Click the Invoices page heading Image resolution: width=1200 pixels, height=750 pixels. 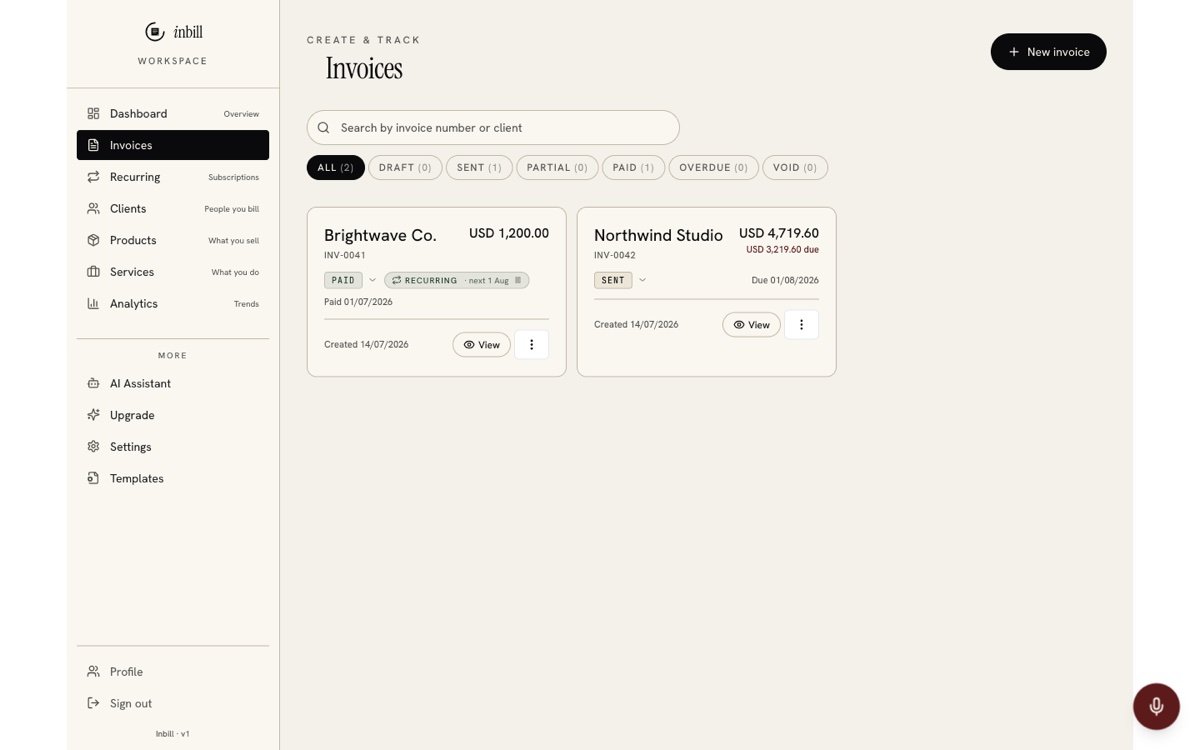(x=364, y=69)
